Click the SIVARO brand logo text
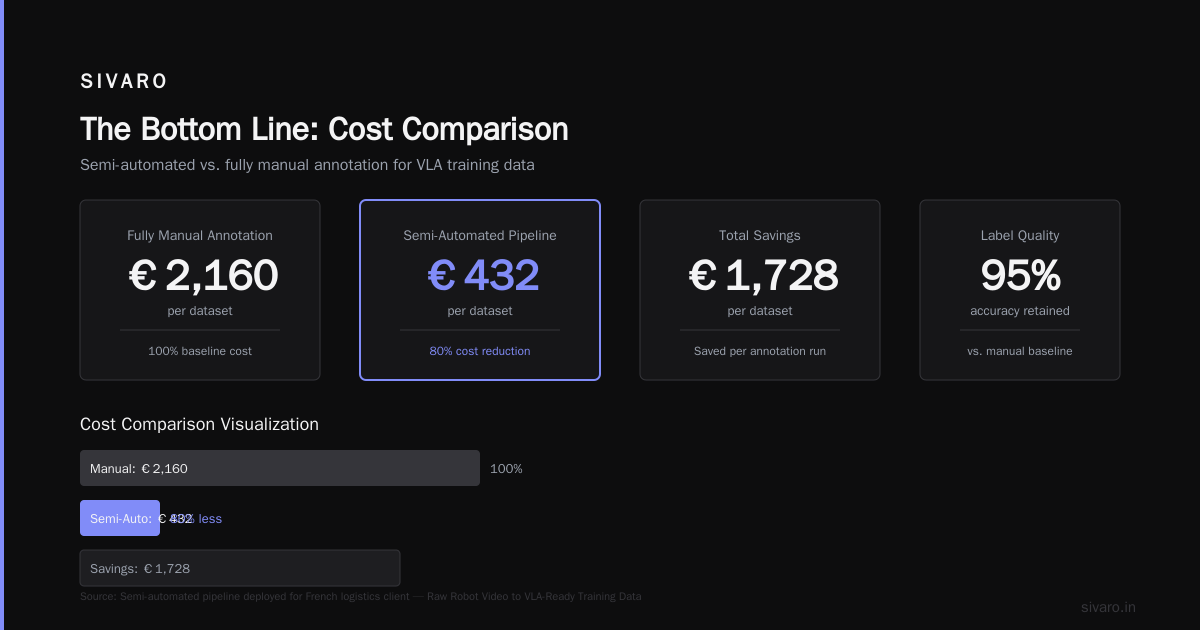The image size is (1200, 630). (x=124, y=82)
